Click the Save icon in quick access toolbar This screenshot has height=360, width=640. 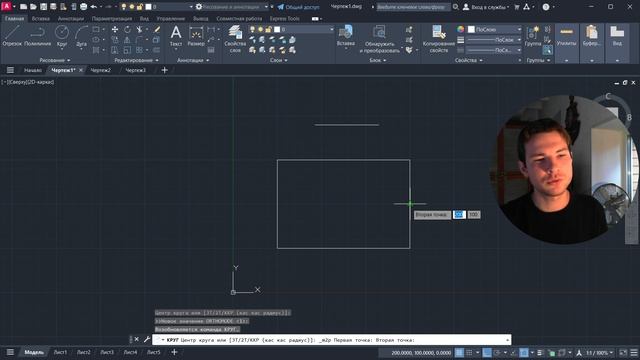coord(43,7)
